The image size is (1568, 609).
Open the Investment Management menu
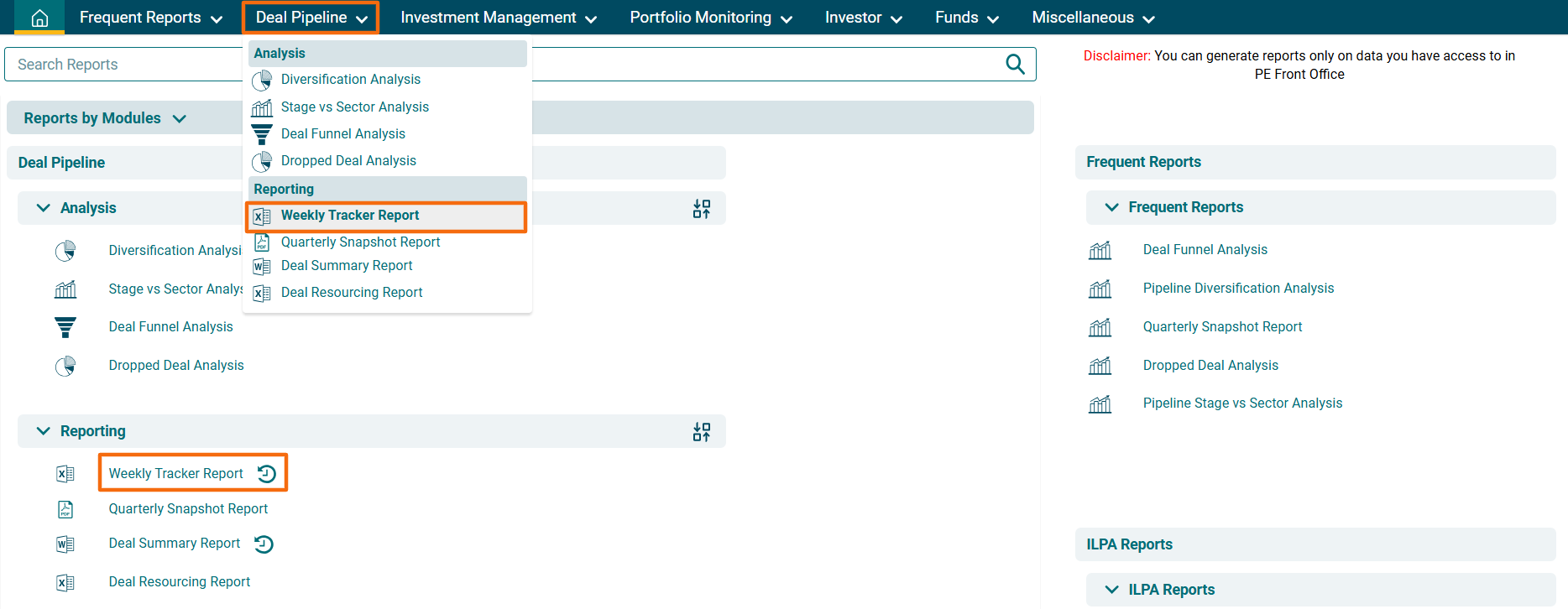(x=499, y=18)
